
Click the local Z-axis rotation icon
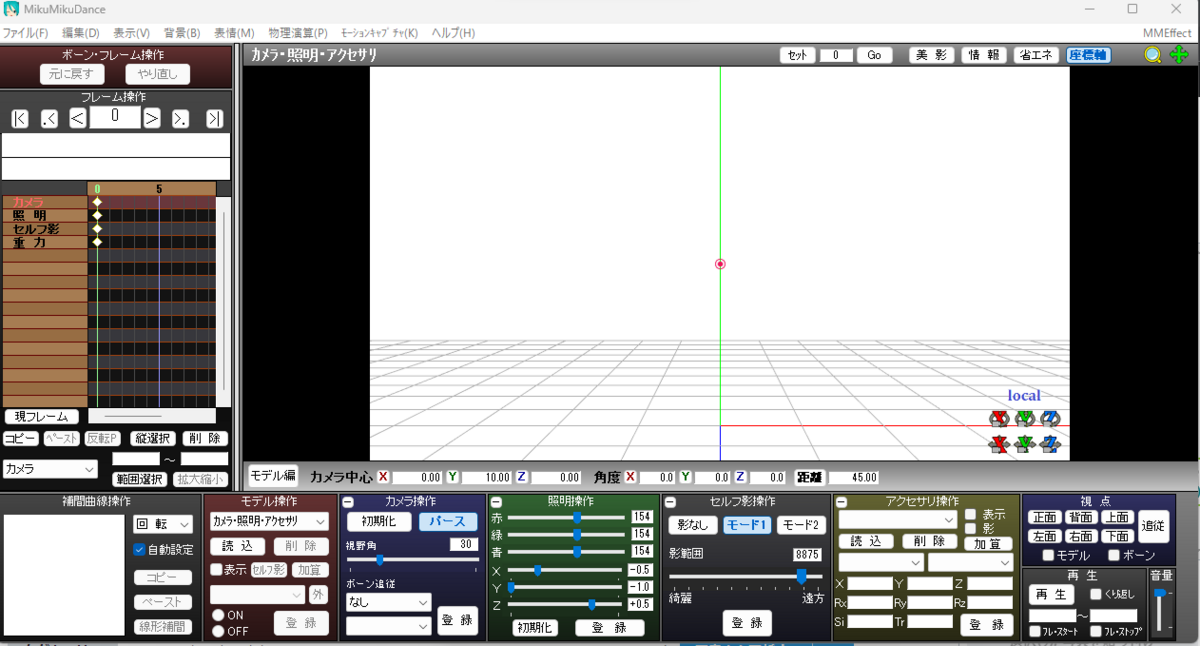(1050, 418)
